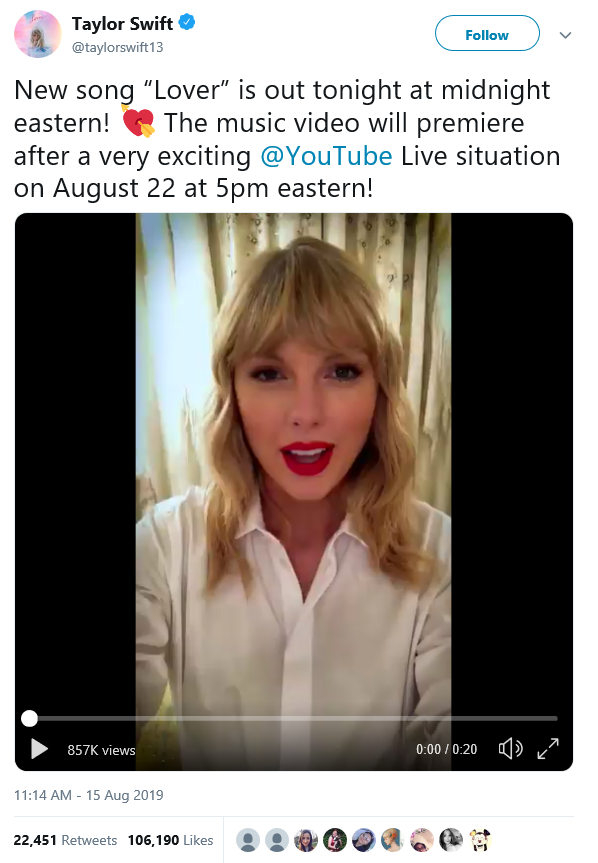View the list of 106,190 Likes
Image resolution: width=598 pixels, height=863 pixels.
tap(171, 840)
